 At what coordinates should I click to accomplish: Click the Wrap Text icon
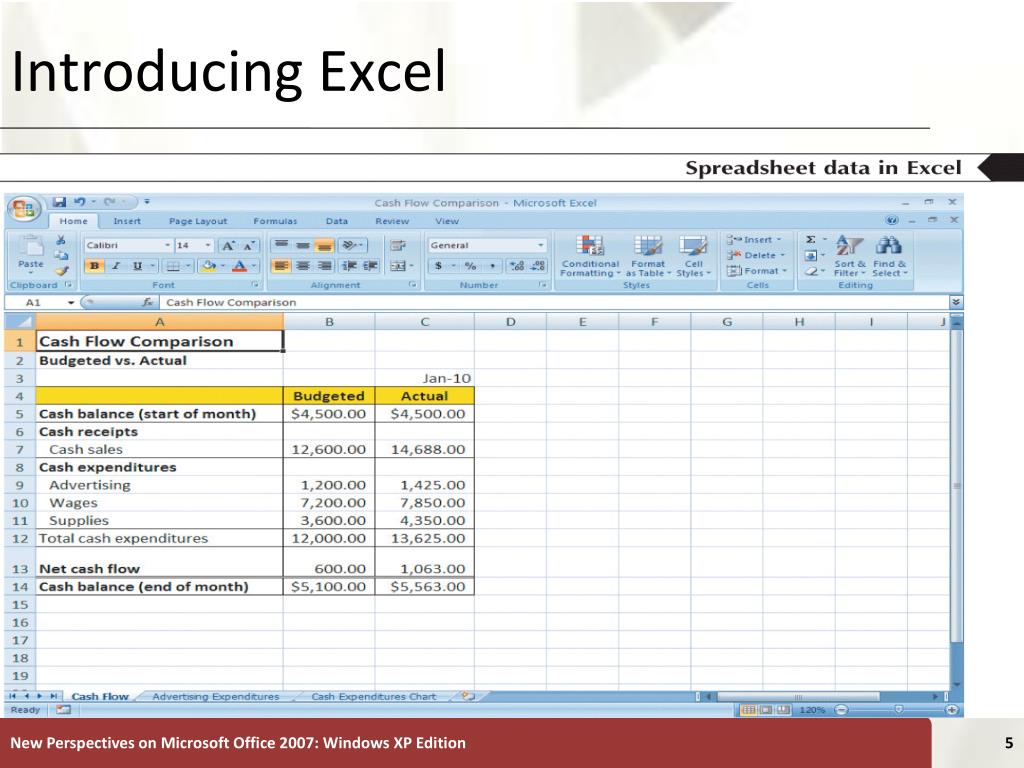398,246
